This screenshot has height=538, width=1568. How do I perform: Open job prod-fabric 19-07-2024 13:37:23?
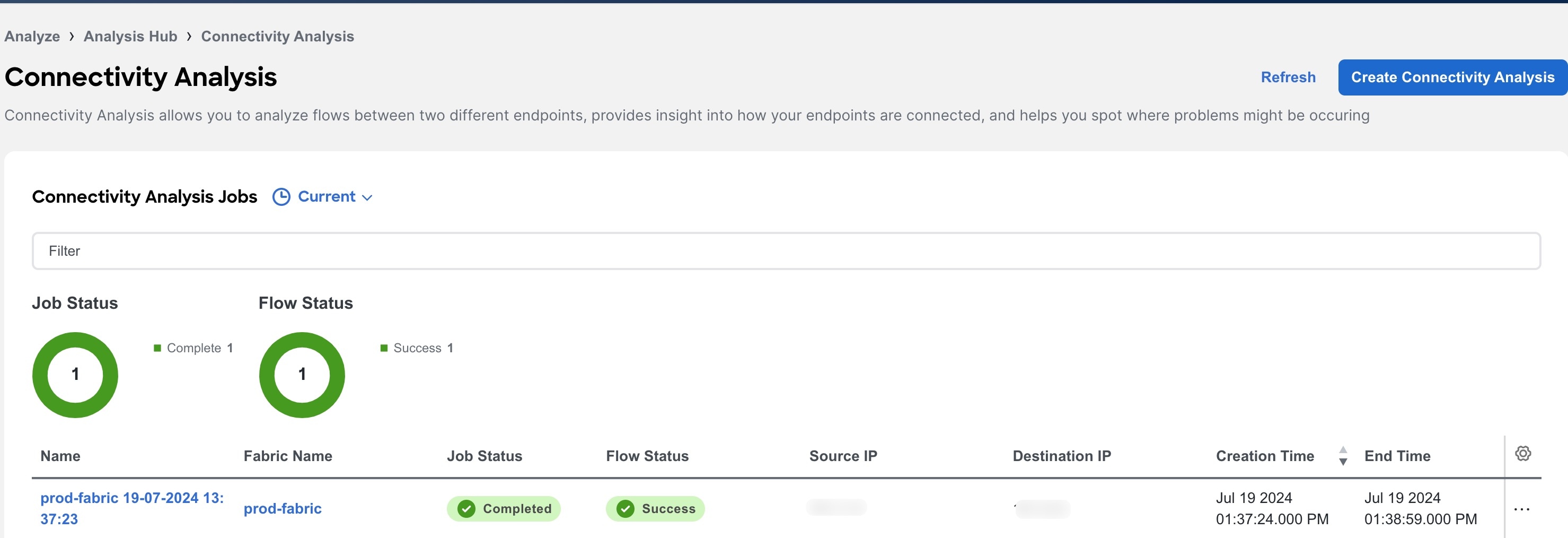(132, 508)
